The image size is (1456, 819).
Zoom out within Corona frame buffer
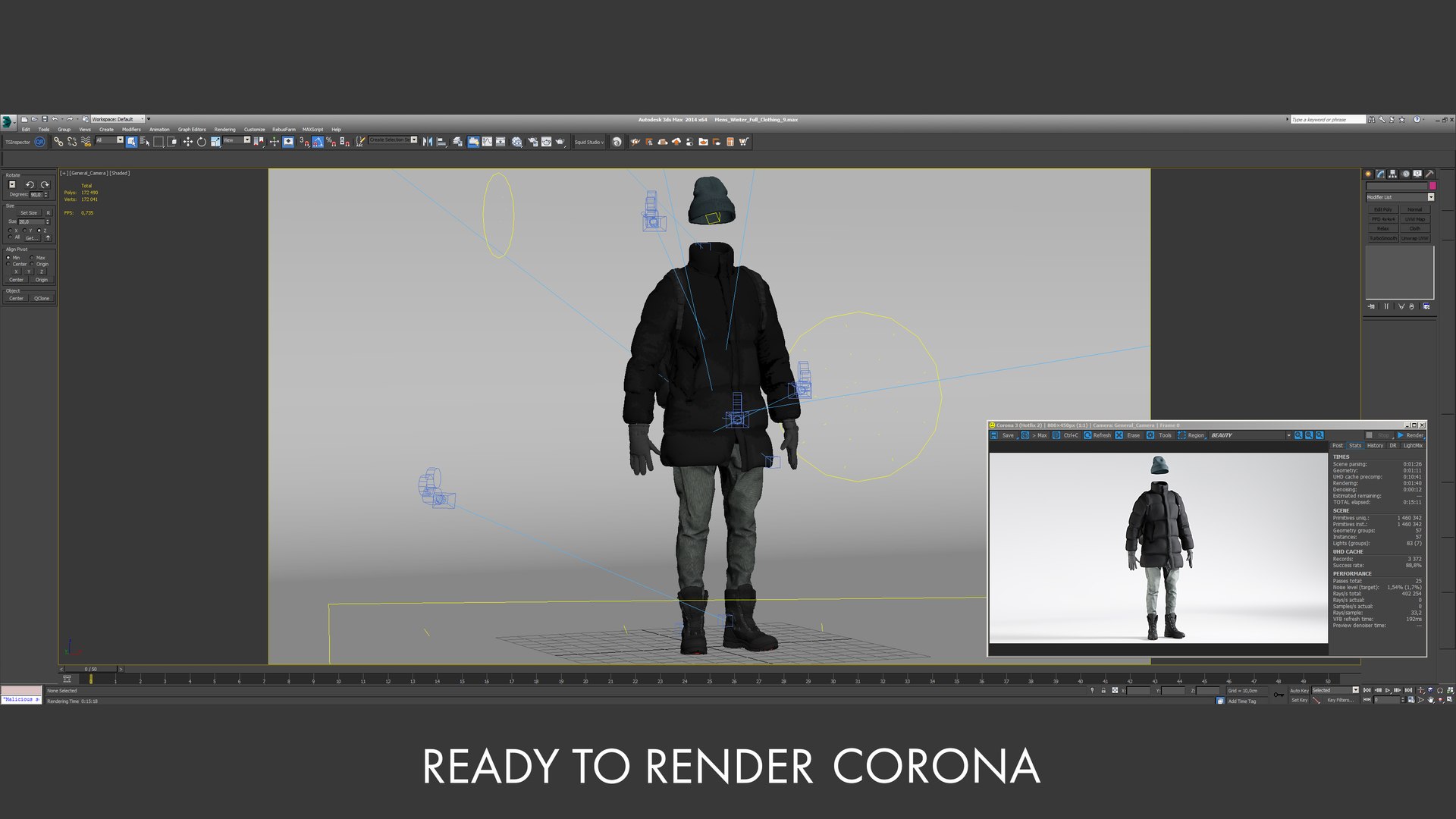pos(1309,435)
